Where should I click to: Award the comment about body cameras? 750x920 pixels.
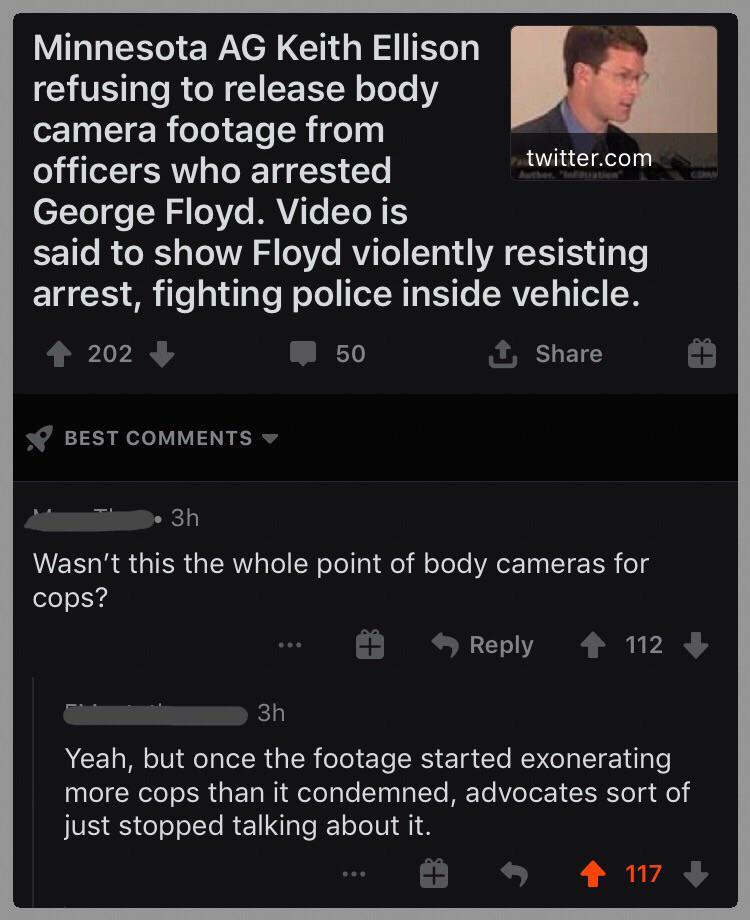point(370,646)
